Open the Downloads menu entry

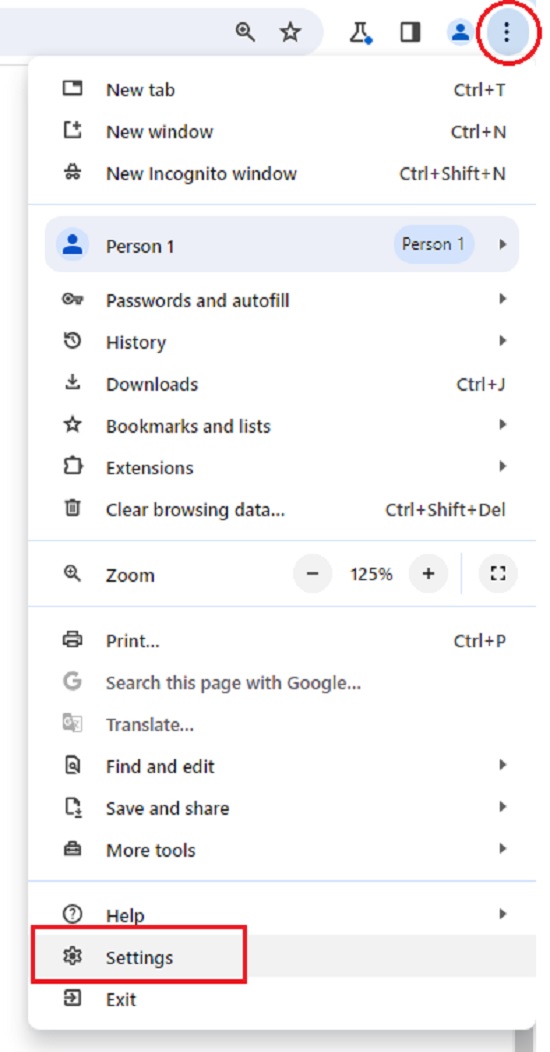(x=282, y=384)
